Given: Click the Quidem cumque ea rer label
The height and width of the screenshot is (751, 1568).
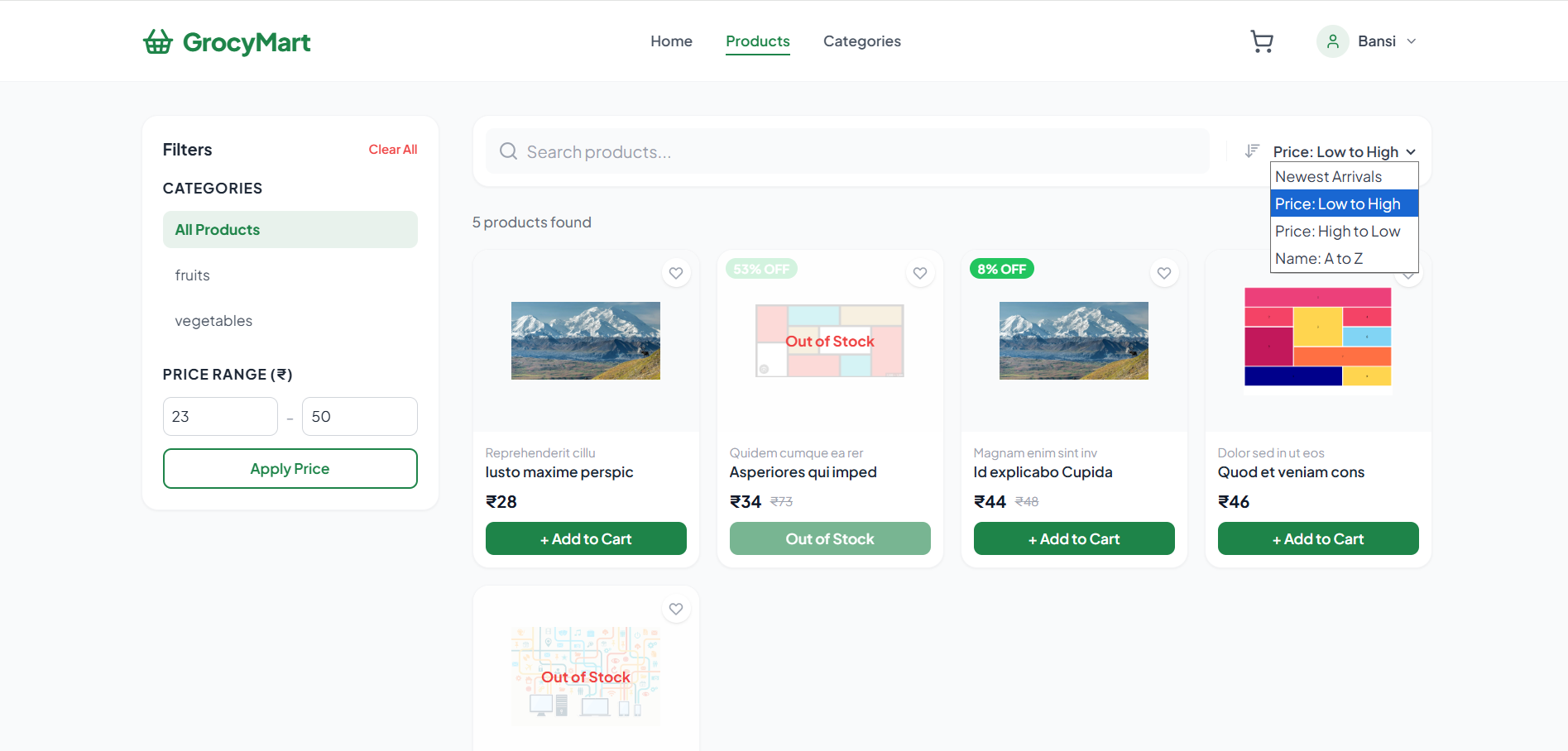Looking at the screenshot, I should tap(796, 453).
